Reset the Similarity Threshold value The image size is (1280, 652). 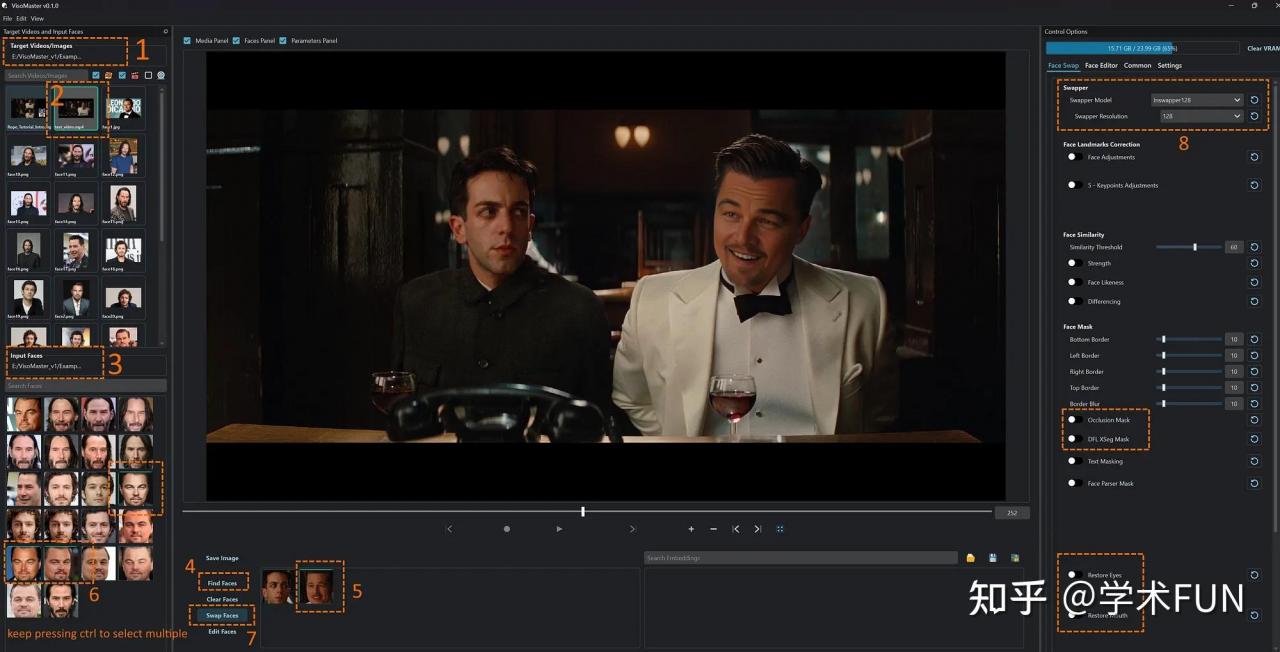[1254, 247]
